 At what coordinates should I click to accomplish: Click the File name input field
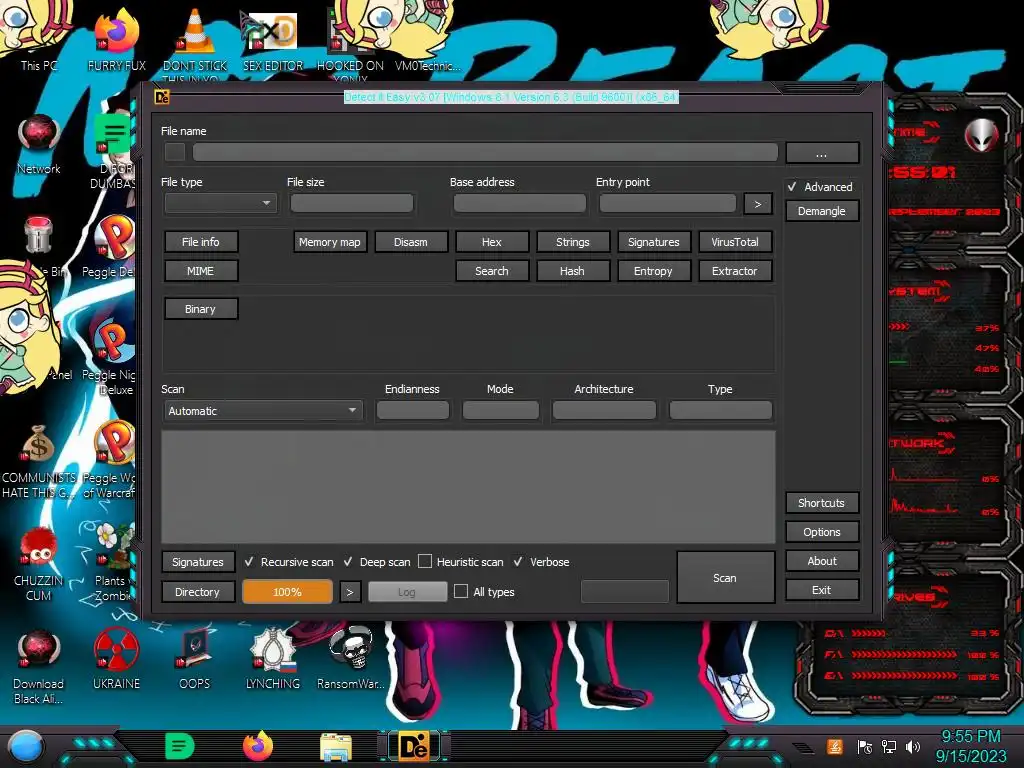pyautogui.click(x=485, y=152)
